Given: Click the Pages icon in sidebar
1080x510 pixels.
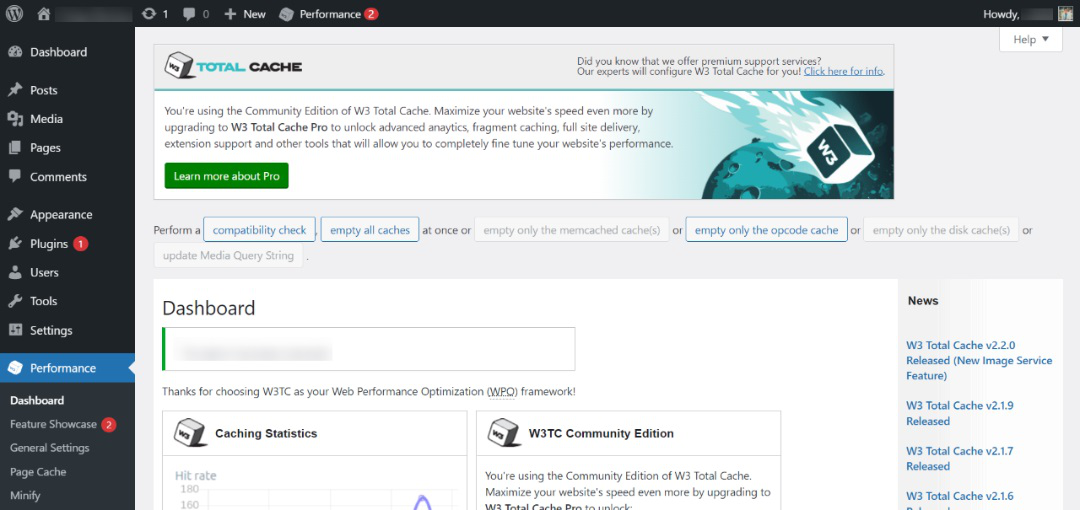Looking at the screenshot, I should click(15, 148).
